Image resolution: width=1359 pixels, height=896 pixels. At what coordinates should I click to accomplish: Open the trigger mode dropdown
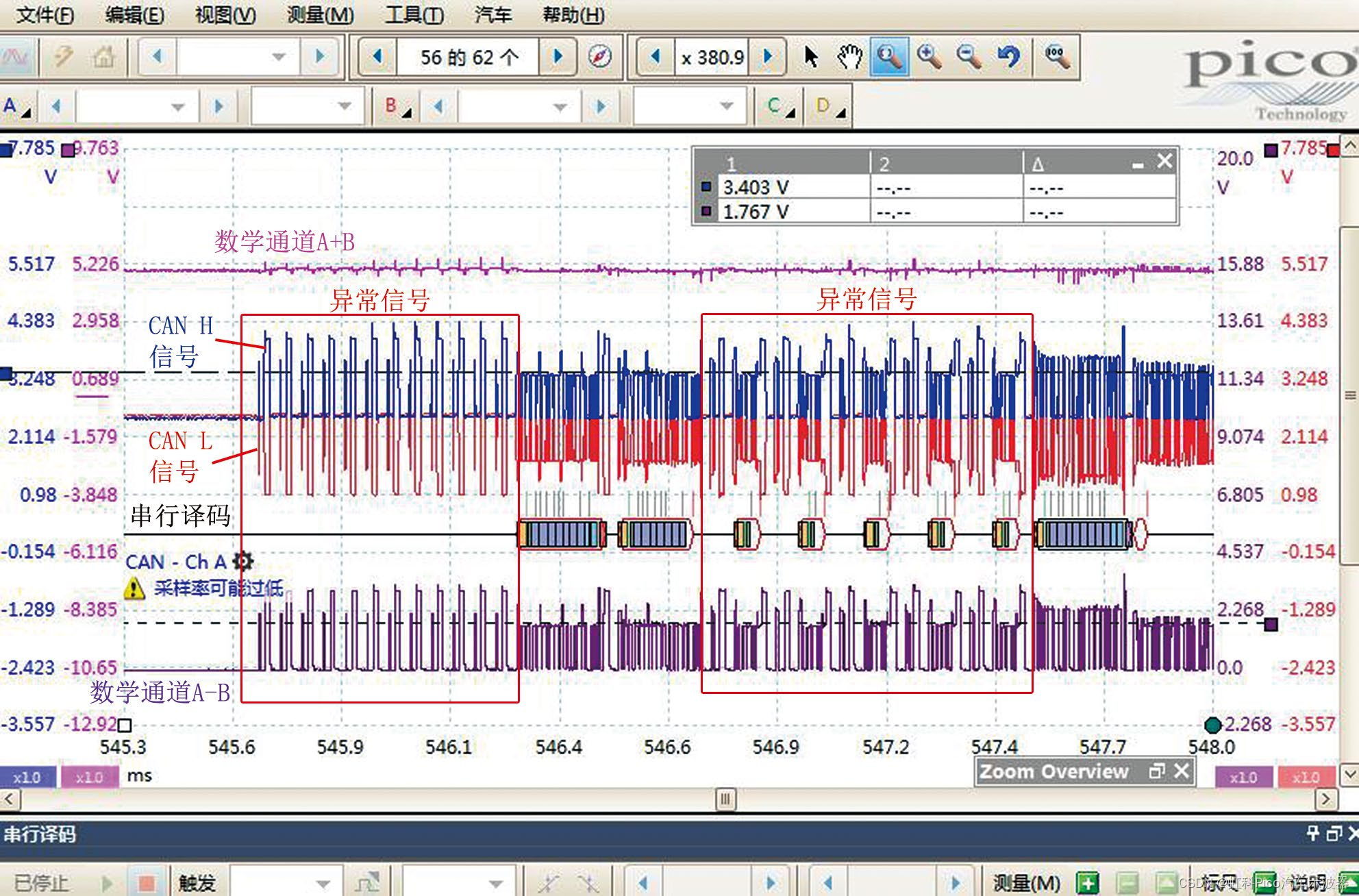point(323,882)
